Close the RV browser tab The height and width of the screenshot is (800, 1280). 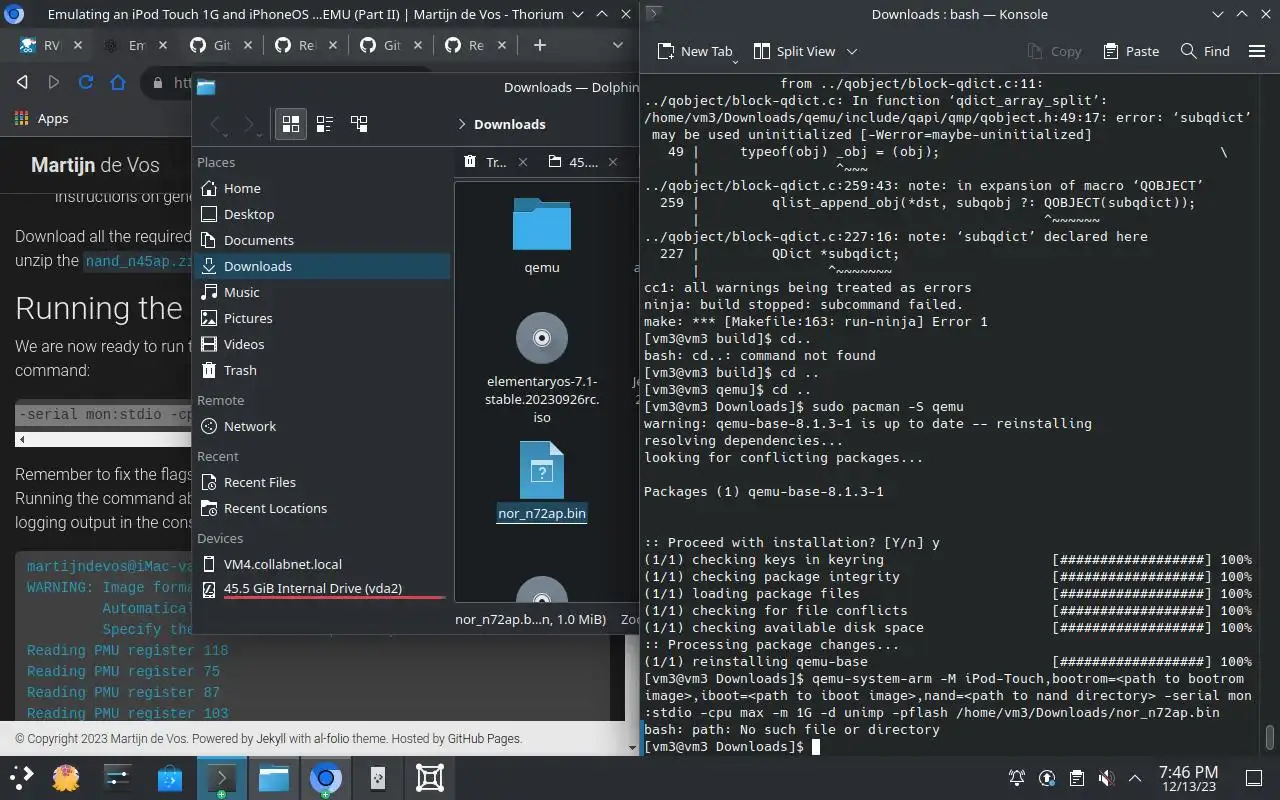tap(78, 46)
